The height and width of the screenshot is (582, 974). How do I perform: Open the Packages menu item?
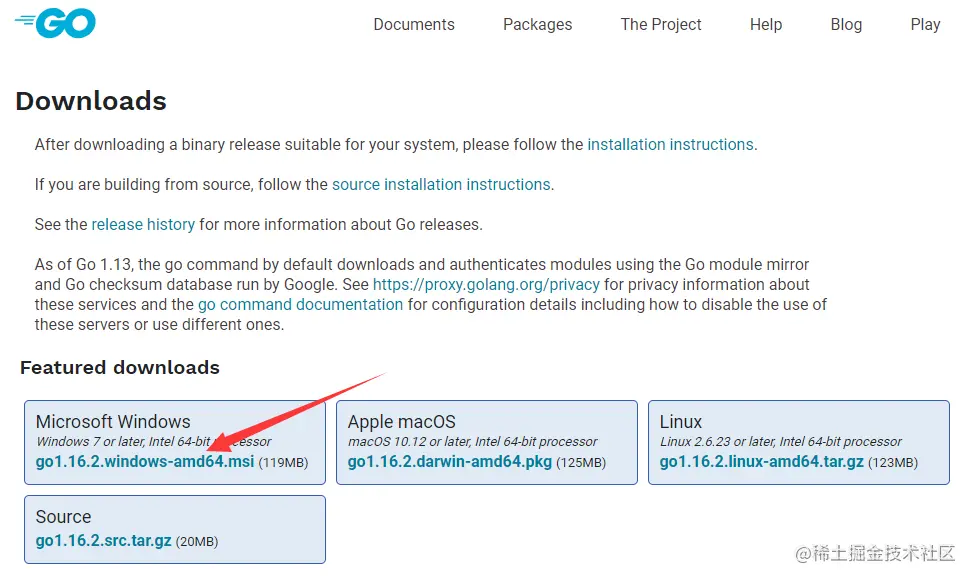coord(537,25)
